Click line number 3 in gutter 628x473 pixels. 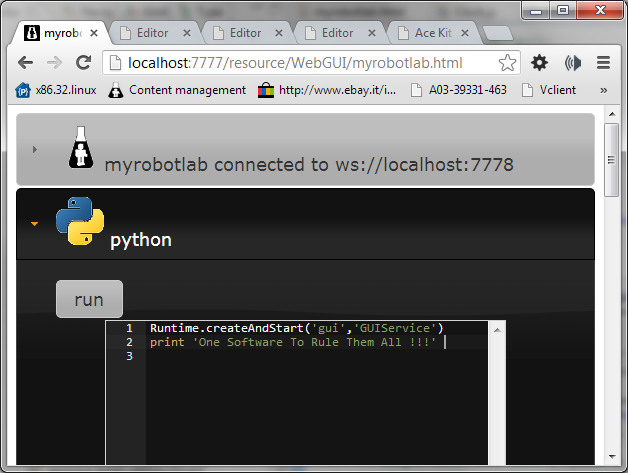[x=129, y=356]
